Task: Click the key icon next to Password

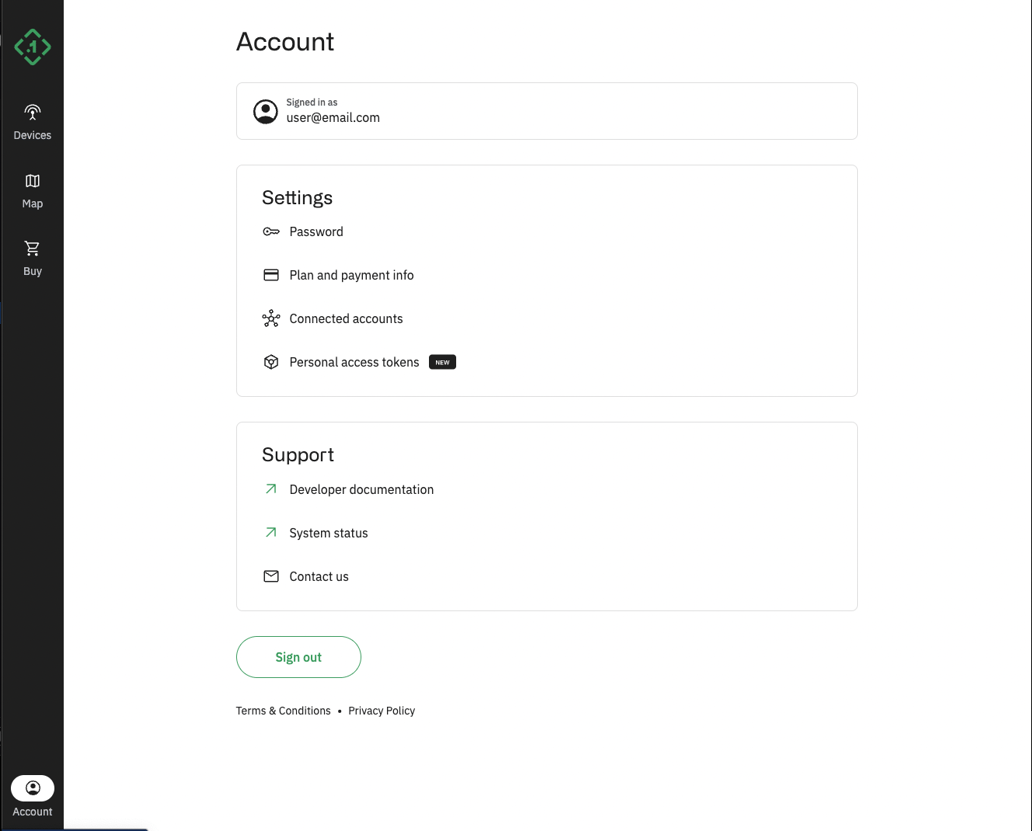Action: pyautogui.click(x=271, y=231)
